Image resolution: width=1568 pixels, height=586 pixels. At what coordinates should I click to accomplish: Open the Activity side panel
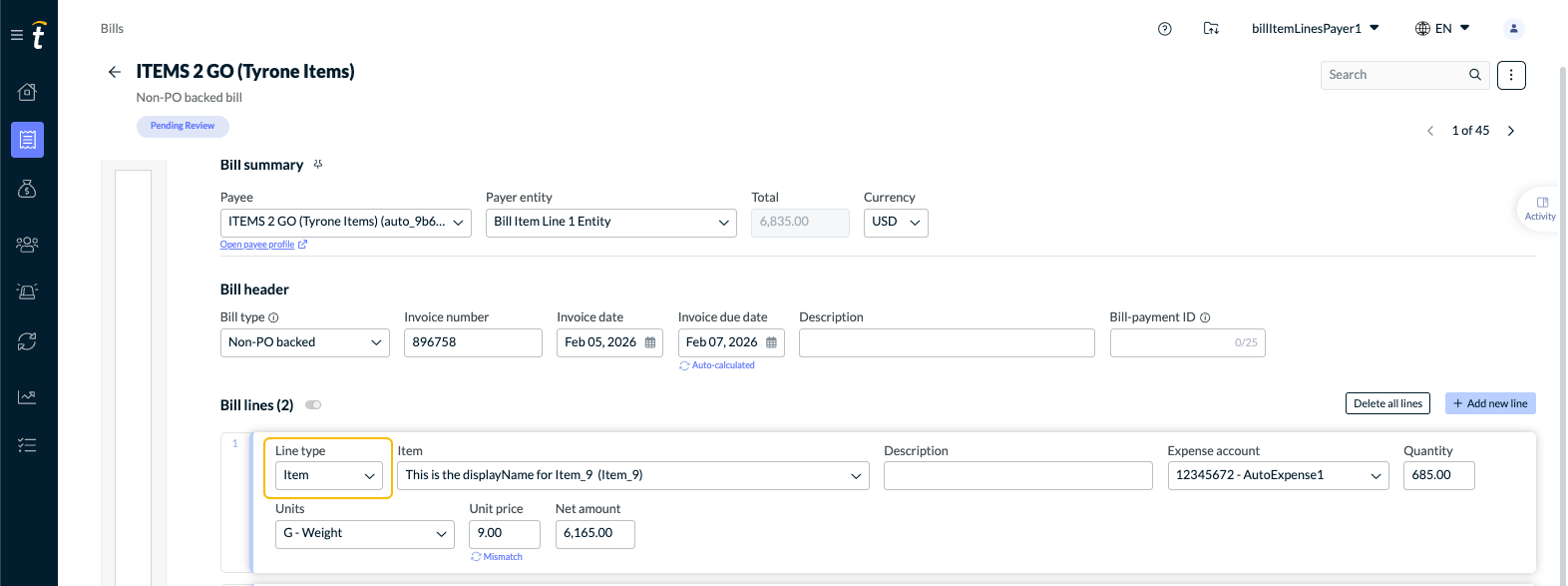click(x=1540, y=209)
